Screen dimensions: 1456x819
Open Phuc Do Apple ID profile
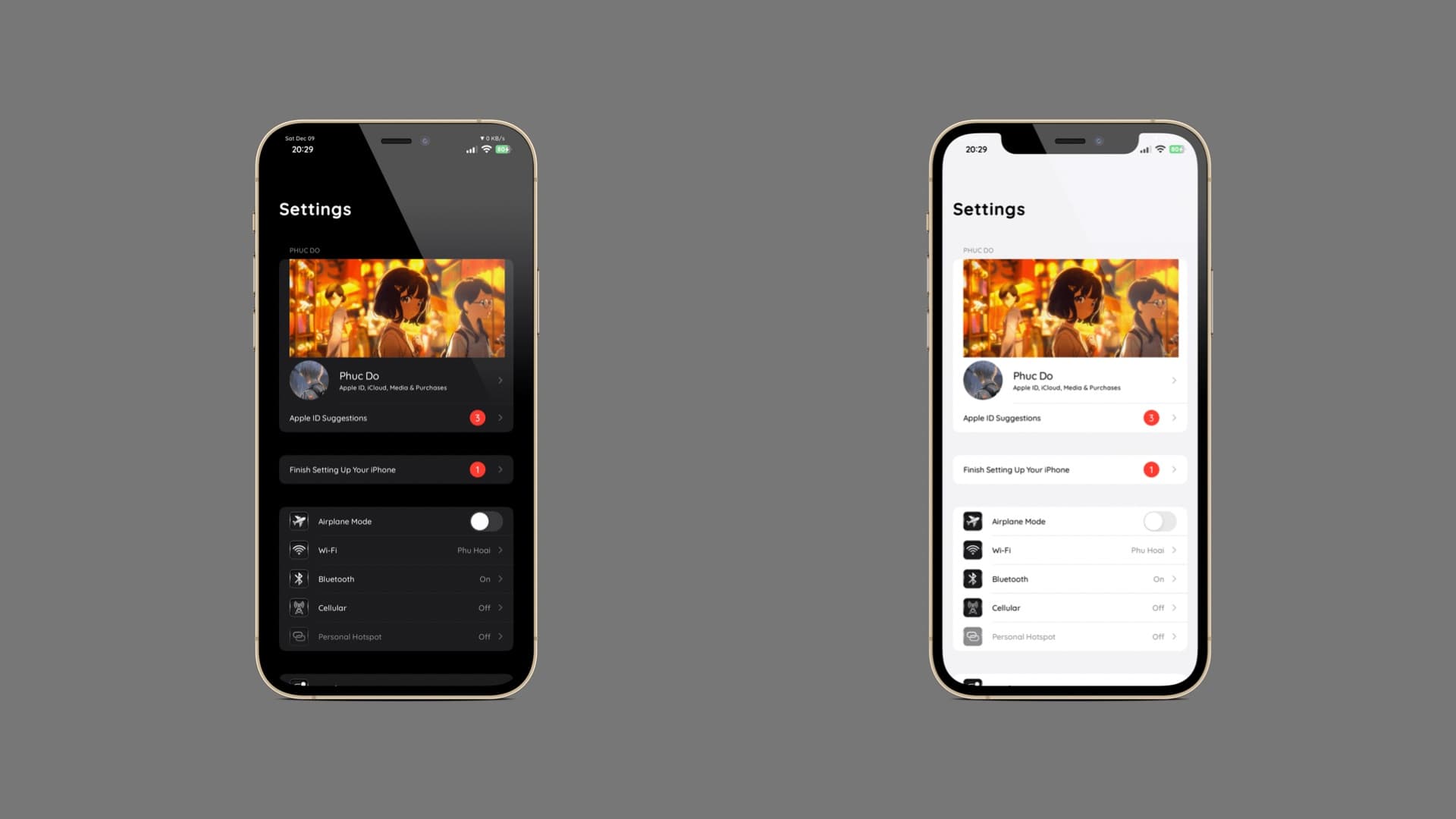(396, 380)
